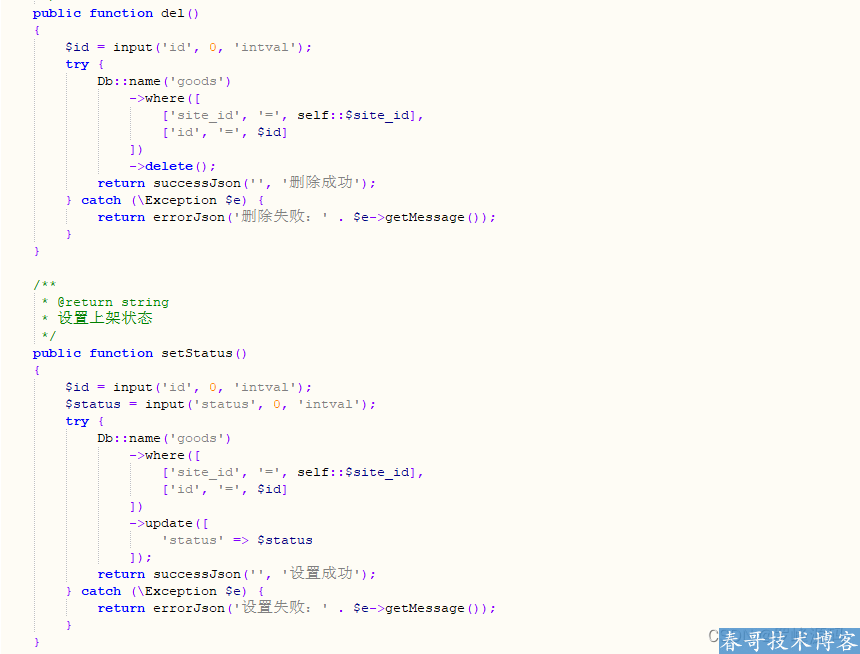Click the '$id = input' line inside setStatus()
This screenshot has height=654, width=860.
pyautogui.click(x=188, y=387)
